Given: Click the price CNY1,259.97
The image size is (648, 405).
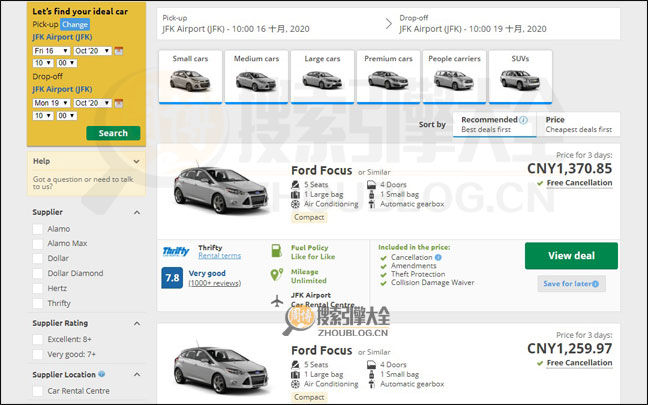Looking at the screenshot, I should (569, 349).
